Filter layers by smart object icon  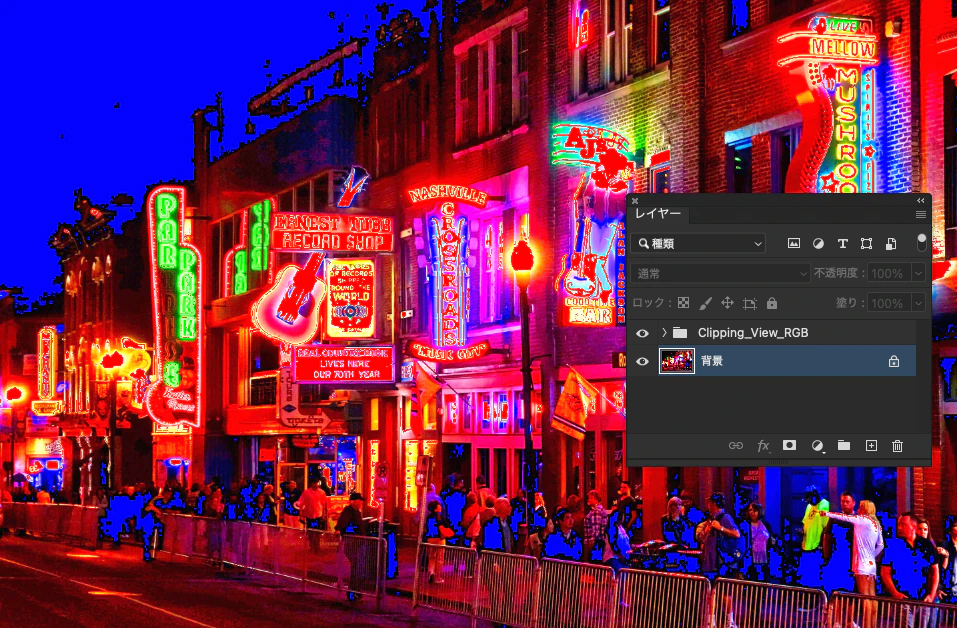point(891,244)
